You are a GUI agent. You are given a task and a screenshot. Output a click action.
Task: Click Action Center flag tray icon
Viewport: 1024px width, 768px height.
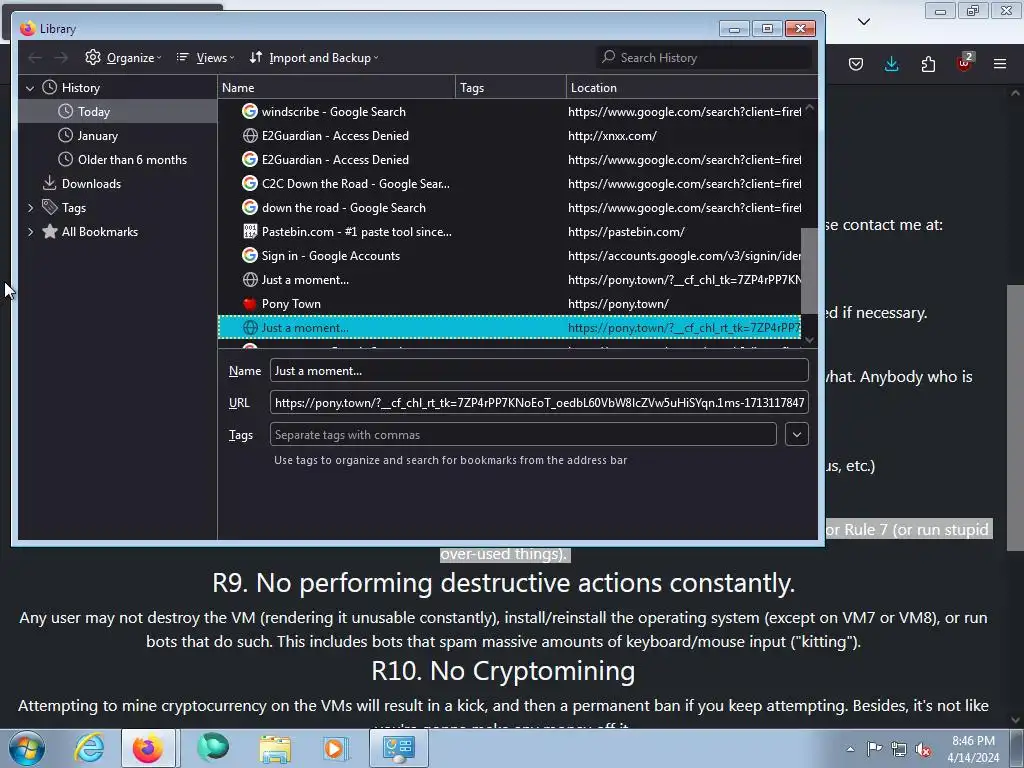click(874, 749)
